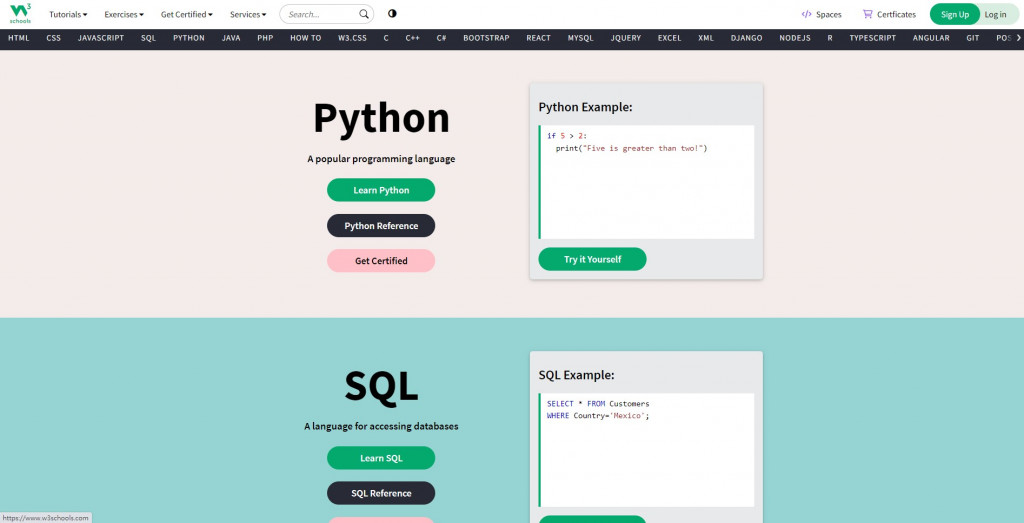Click inside the SQL example code box
The height and width of the screenshot is (523, 1024).
[x=647, y=450]
